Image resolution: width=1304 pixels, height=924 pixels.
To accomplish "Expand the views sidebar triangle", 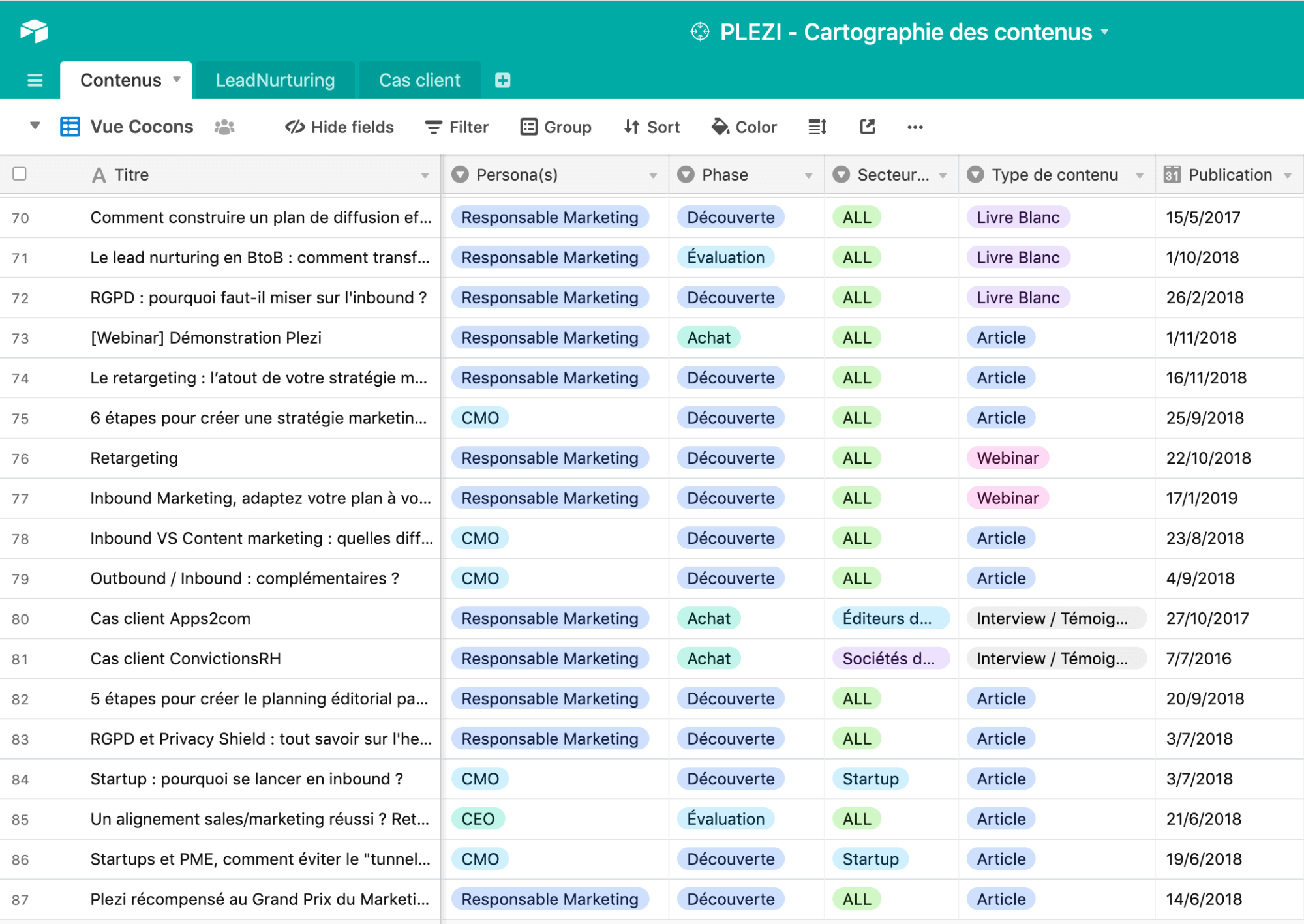I will point(35,125).
